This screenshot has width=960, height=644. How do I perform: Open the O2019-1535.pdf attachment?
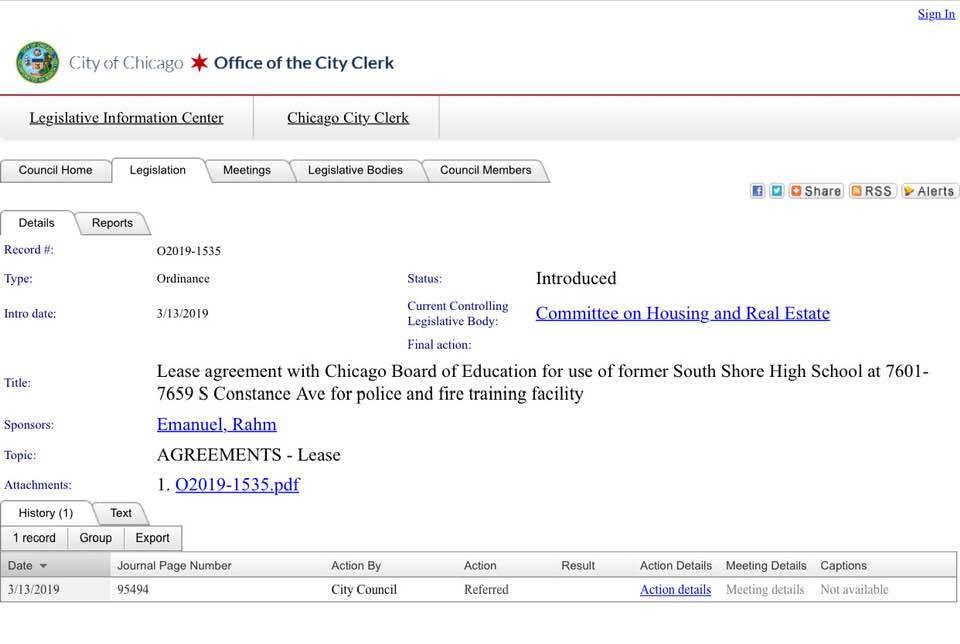pyautogui.click(x=238, y=484)
